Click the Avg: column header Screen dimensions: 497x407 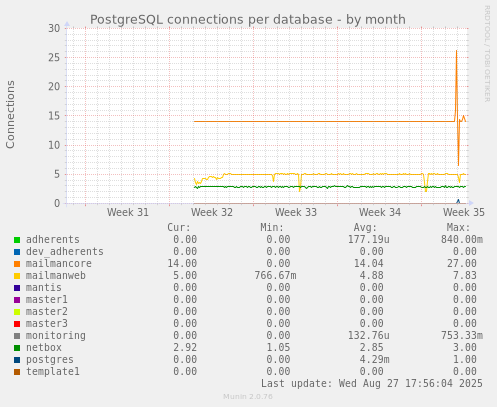[365, 228]
